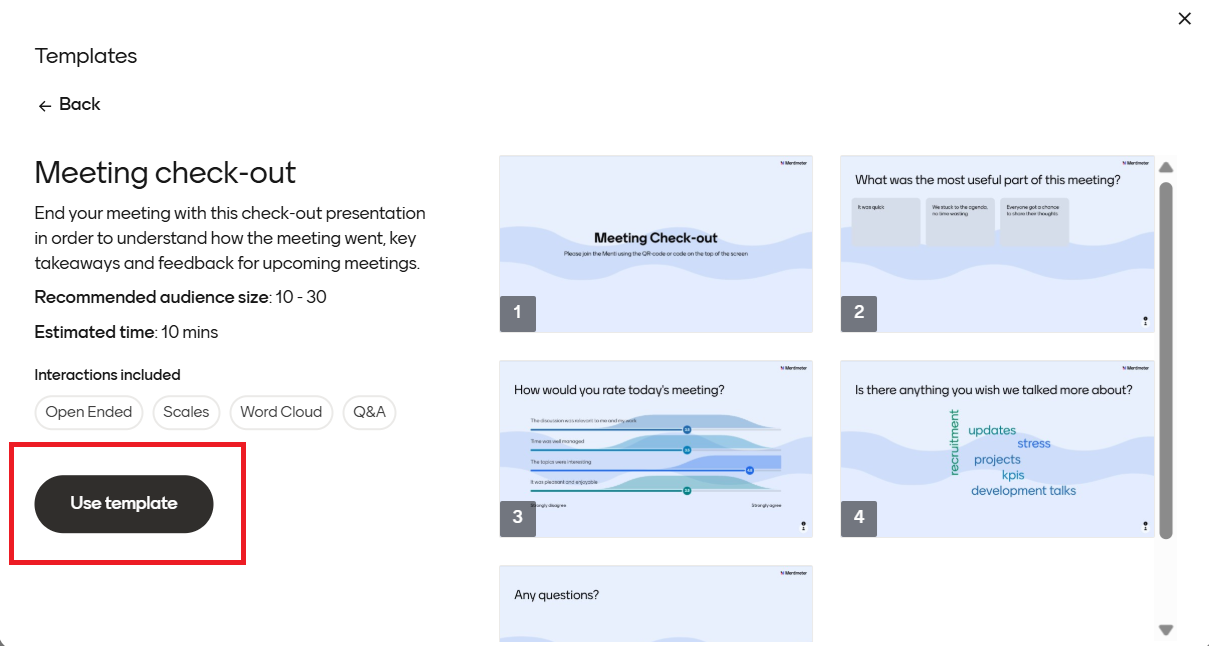The width and height of the screenshot is (1209, 646).
Task: Select the Open Ended interaction tag
Action: [x=89, y=412]
